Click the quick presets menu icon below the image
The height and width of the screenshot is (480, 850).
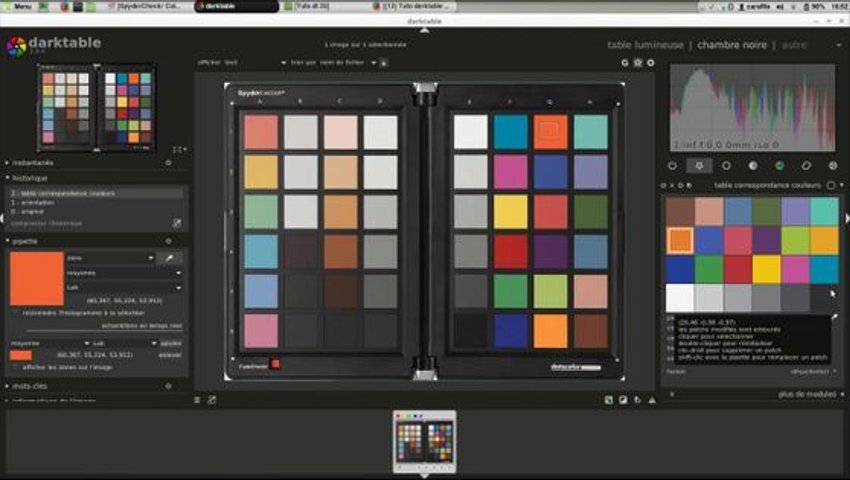[x=197, y=400]
